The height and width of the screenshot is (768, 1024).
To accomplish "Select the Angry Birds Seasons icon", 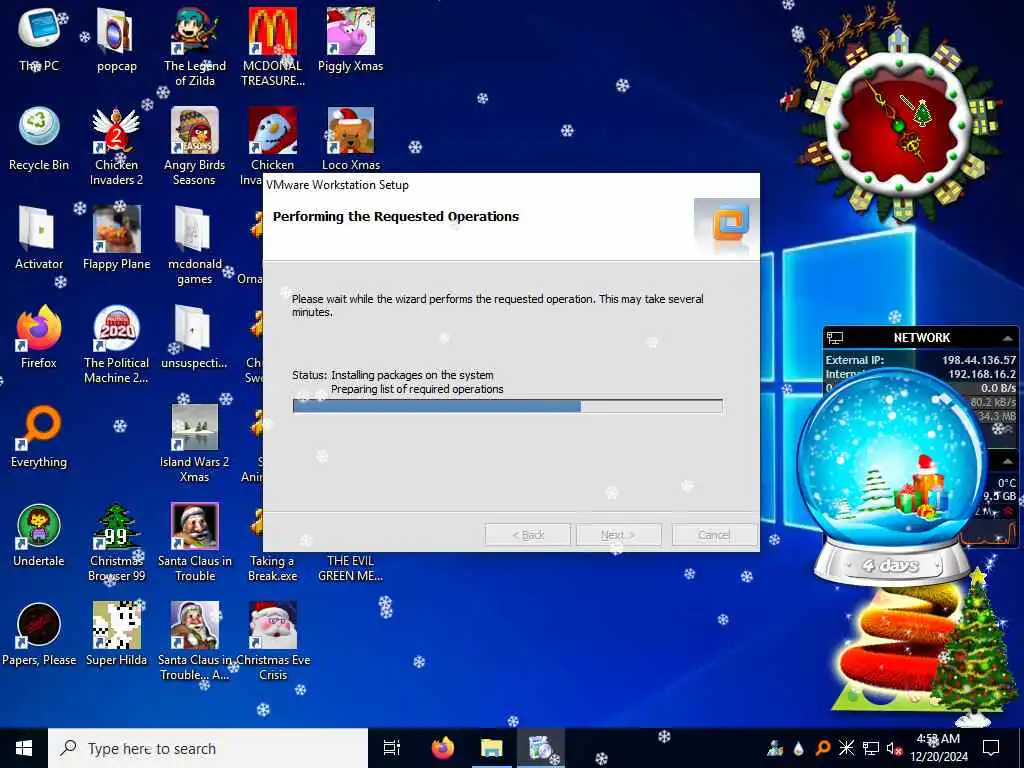I will pos(195,145).
